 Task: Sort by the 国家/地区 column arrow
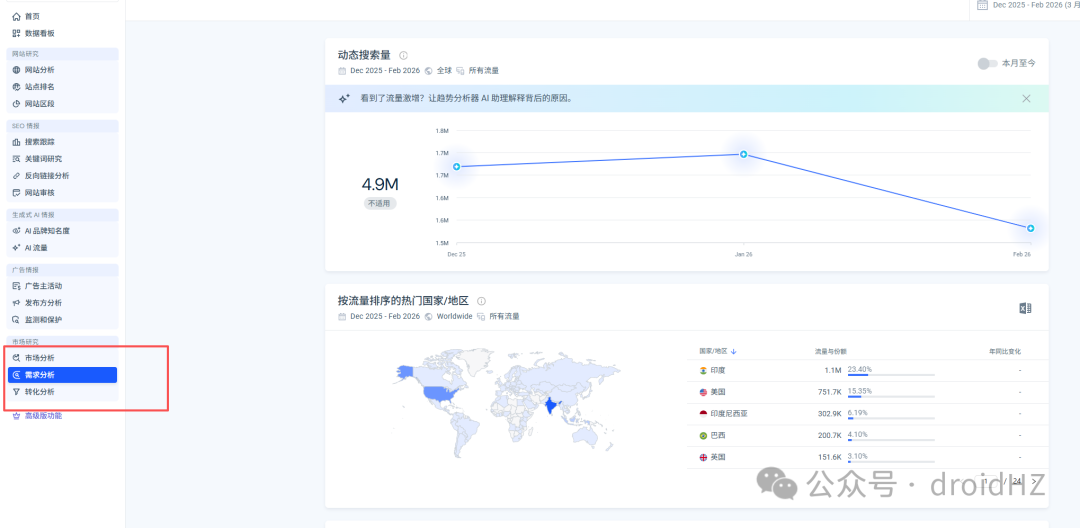[734, 351]
